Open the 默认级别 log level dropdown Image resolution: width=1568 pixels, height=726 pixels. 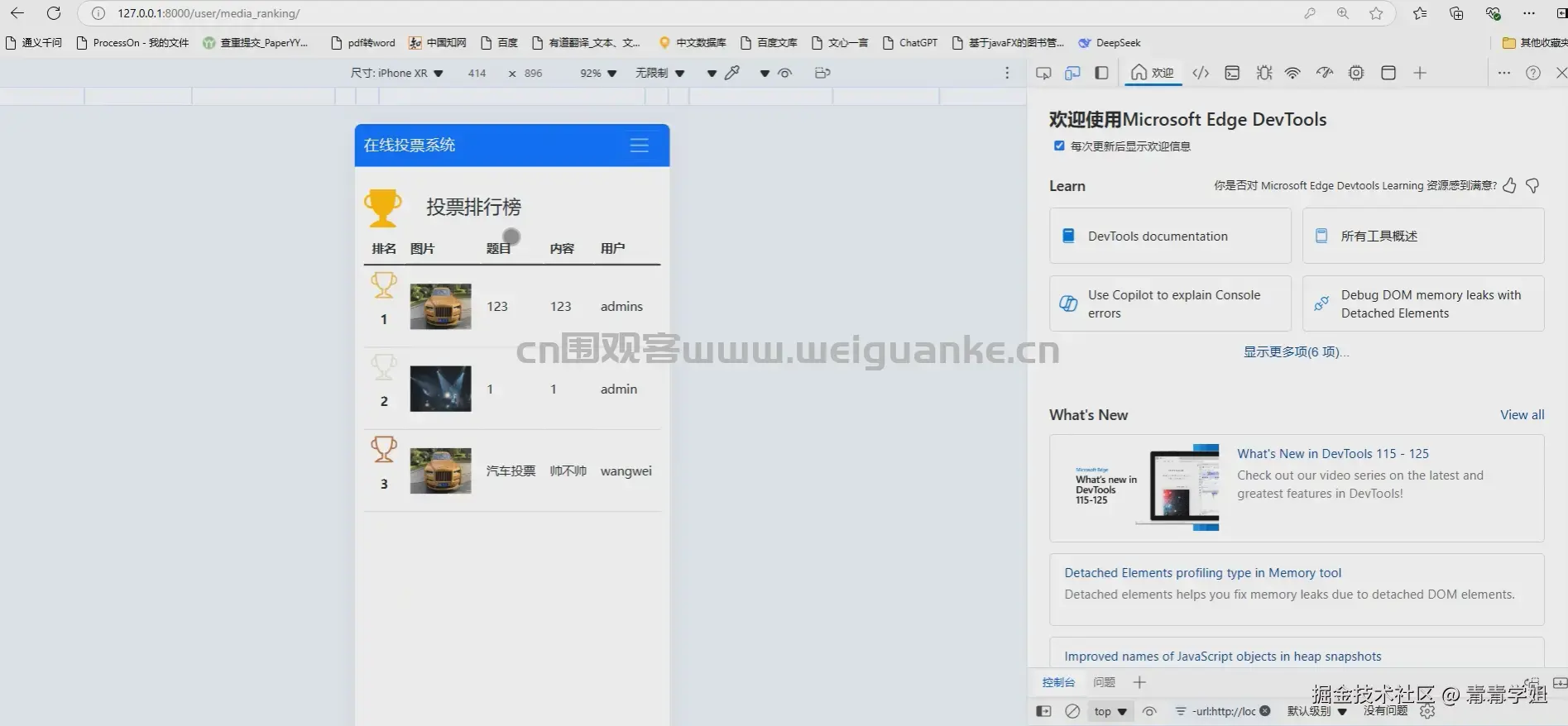click(1317, 711)
